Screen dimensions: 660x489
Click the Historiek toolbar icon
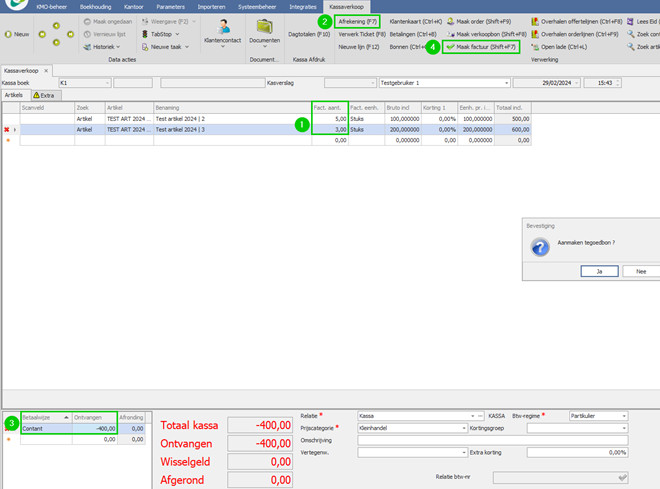87,47
